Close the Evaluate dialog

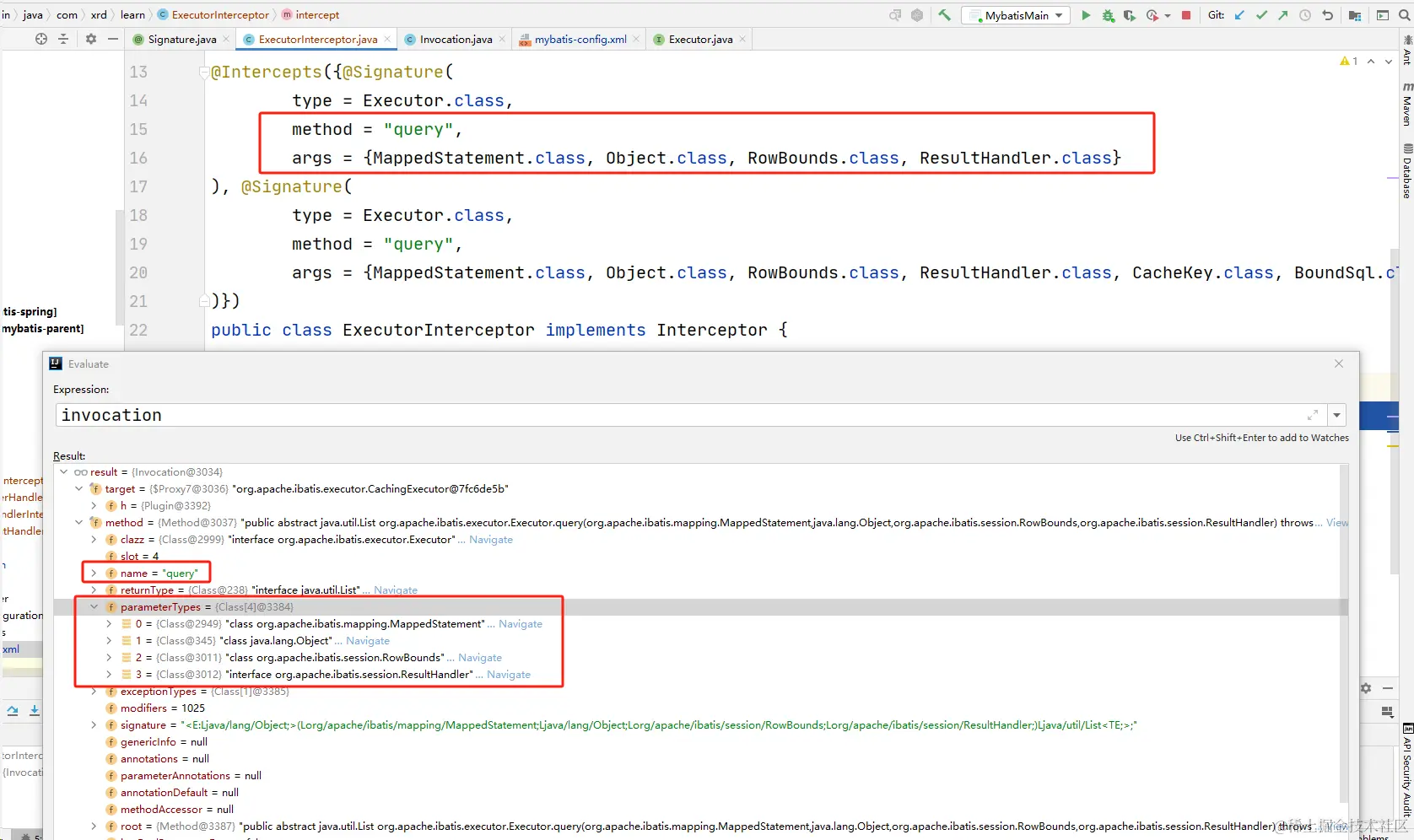1339,363
